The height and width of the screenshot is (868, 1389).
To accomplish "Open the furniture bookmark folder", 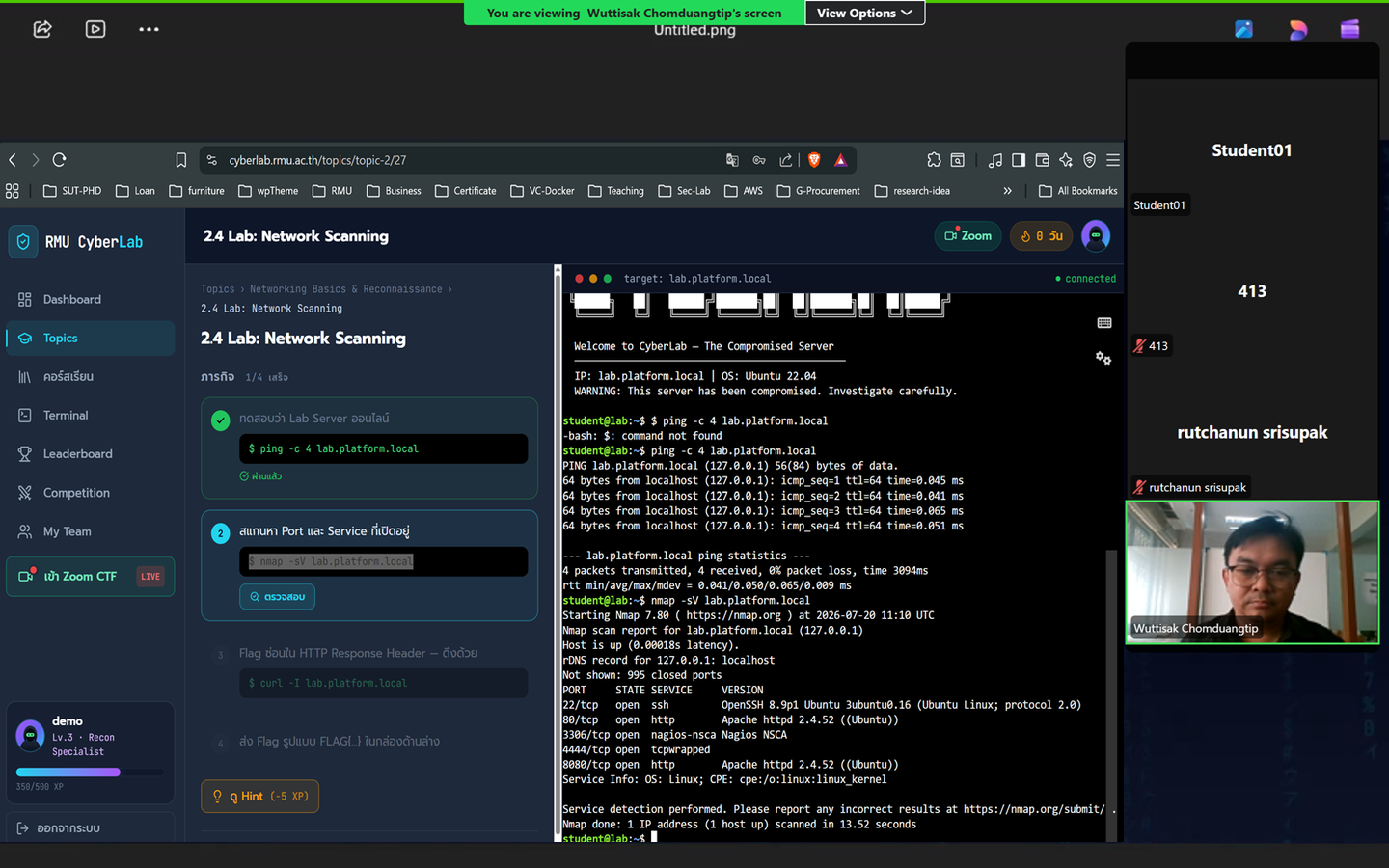I will coord(197,191).
